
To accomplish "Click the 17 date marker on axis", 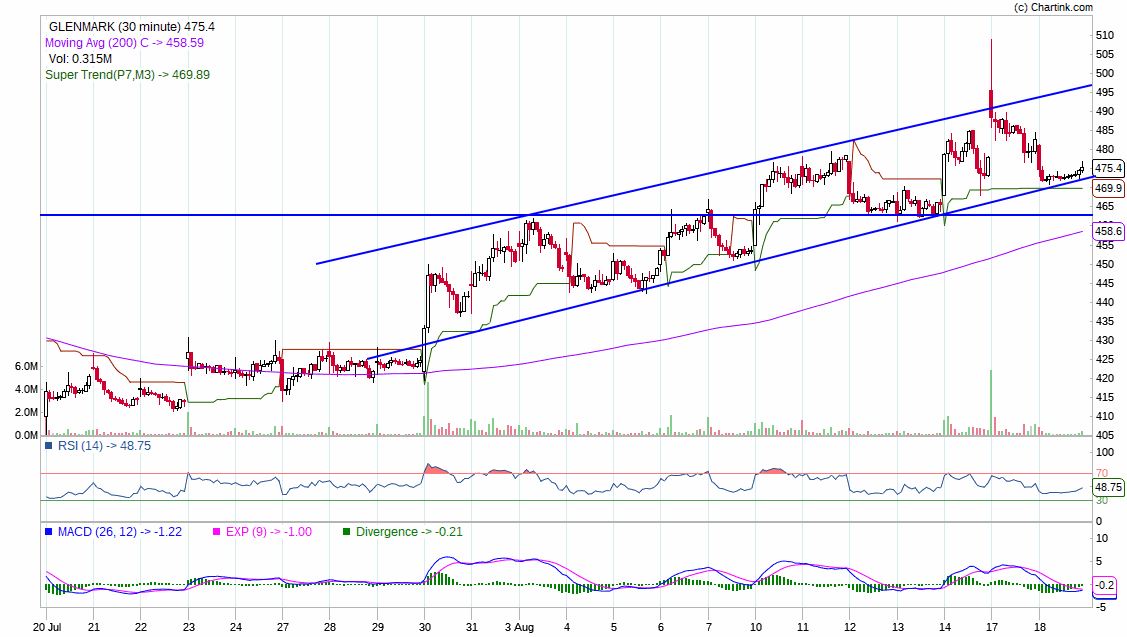I will click(990, 627).
